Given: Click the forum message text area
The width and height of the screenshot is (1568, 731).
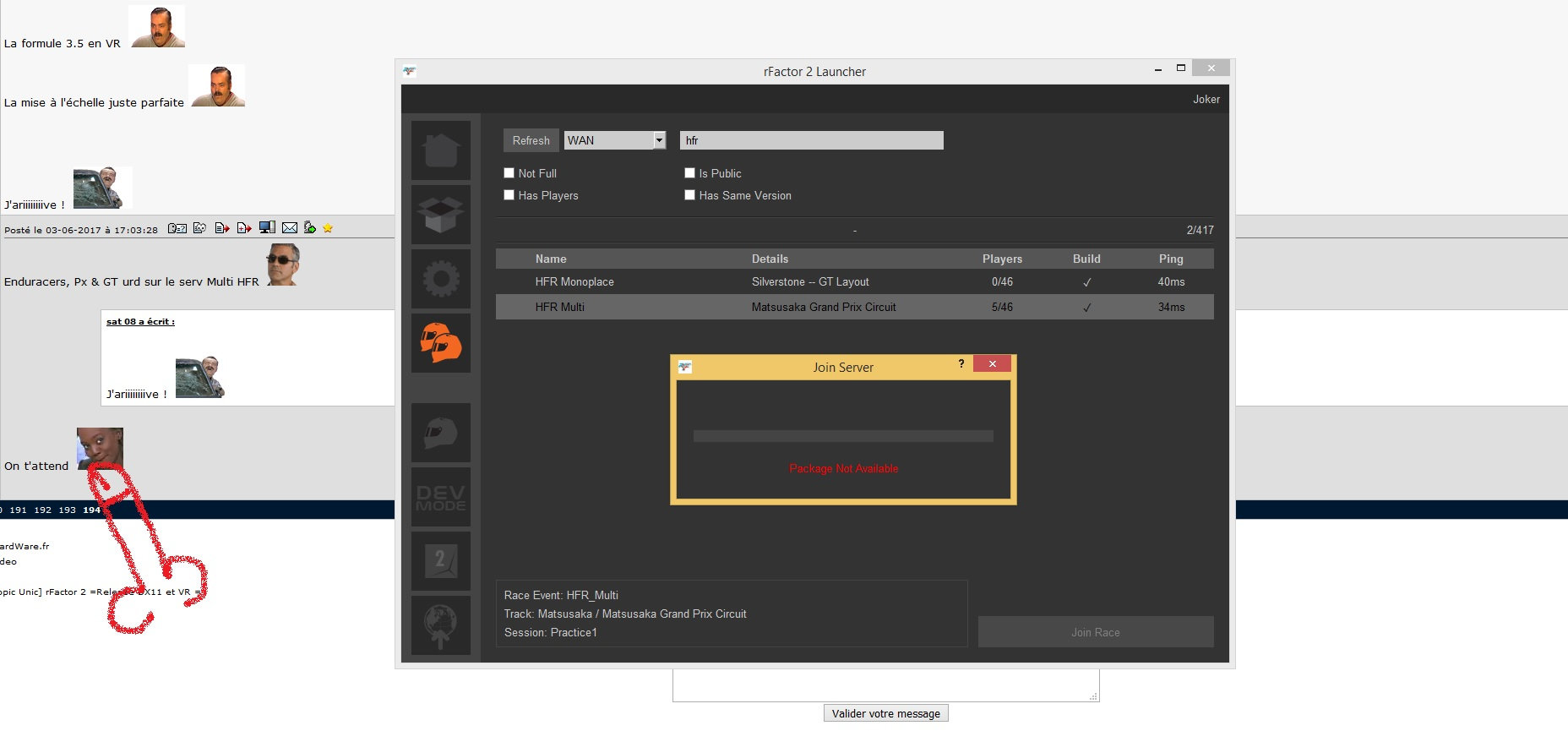Looking at the screenshot, I should [x=886, y=685].
